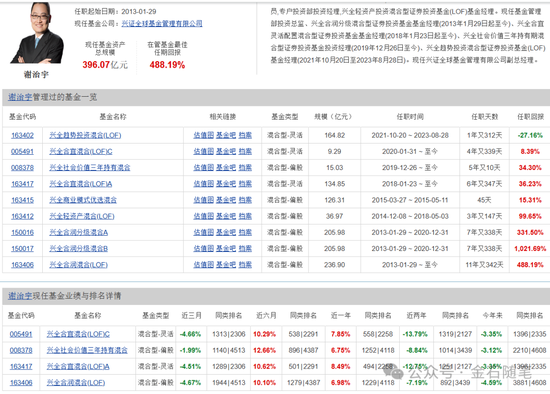Click manager photo of 谢治宇

click(x=37, y=33)
